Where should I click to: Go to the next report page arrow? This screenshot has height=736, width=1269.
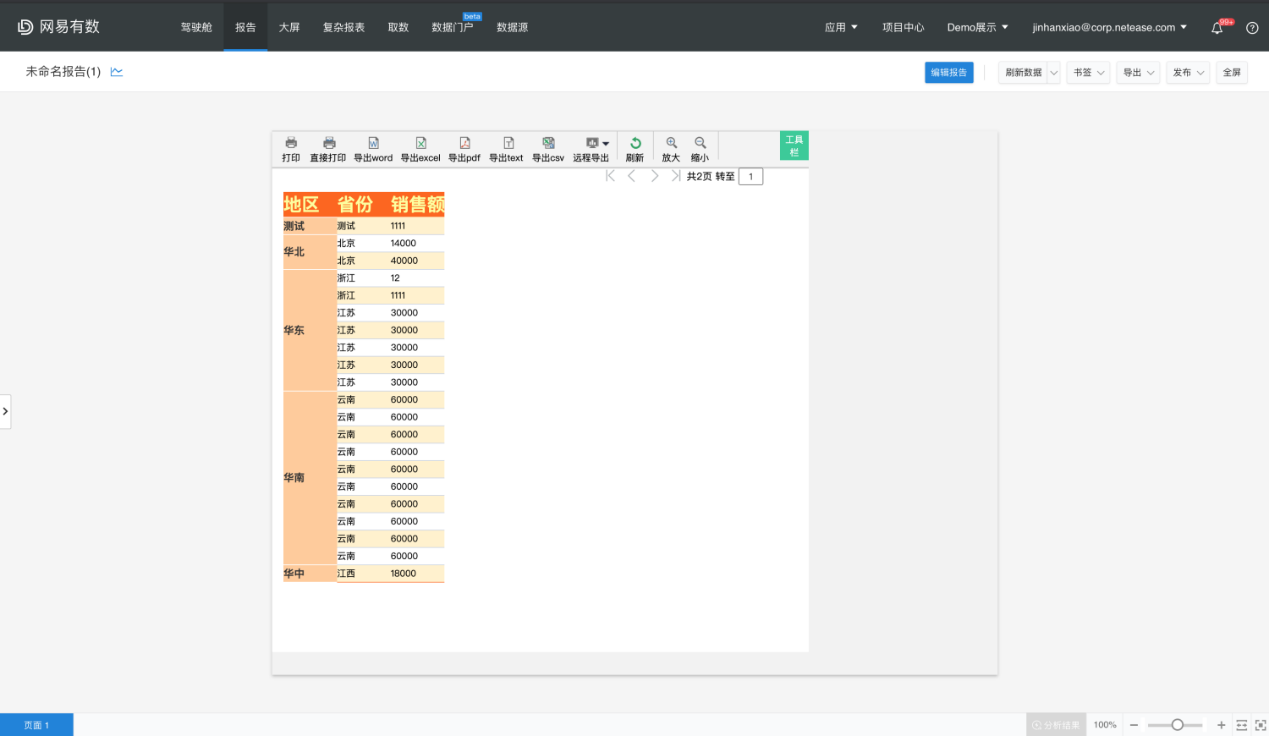pyautogui.click(x=654, y=176)
